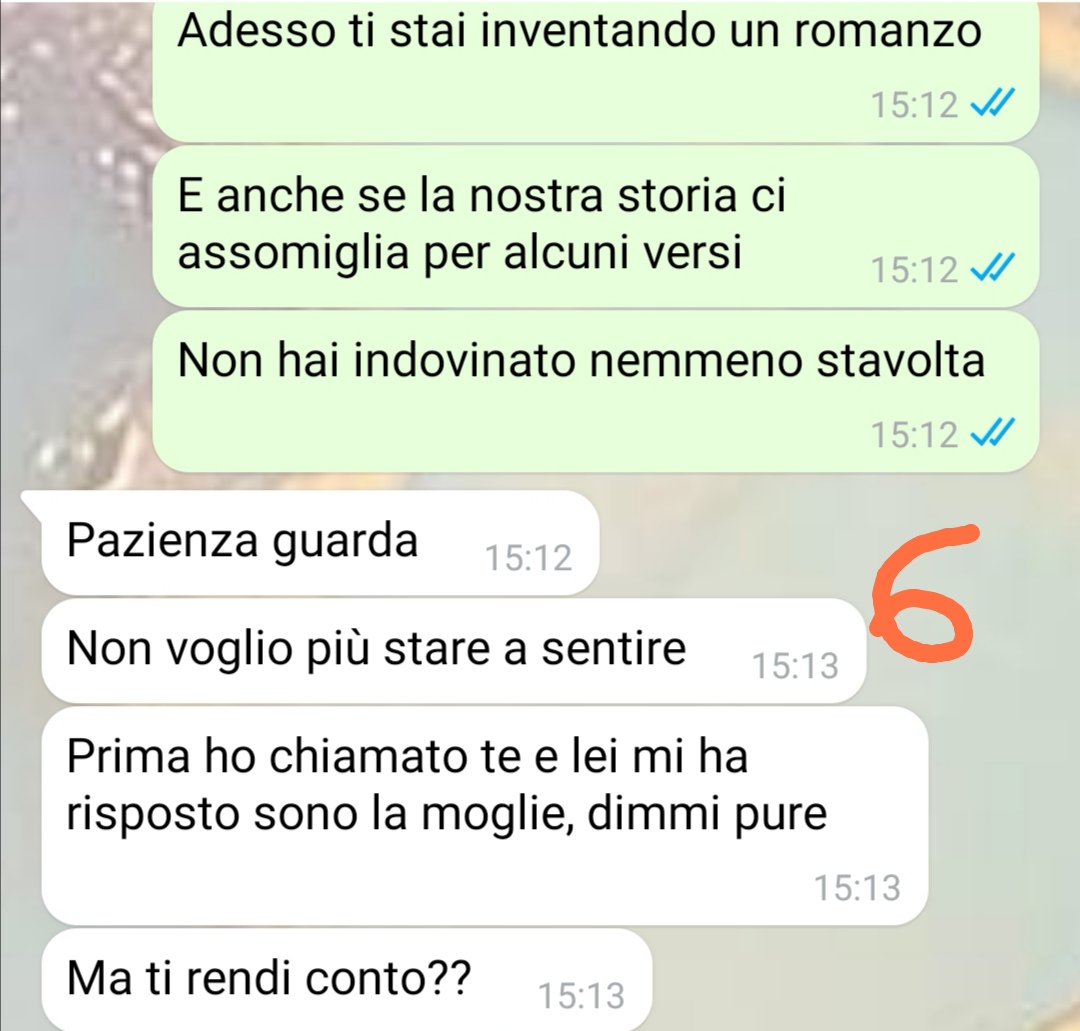Select the "Adesso ti stai inventando un romanzo" message
The height and width of the screenshot is (1031, 1080).
[595, 71]
